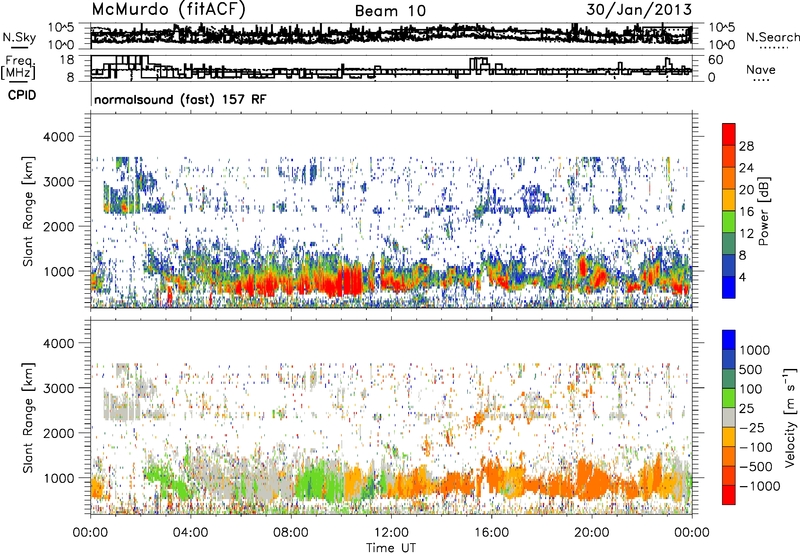Image resolution: width=800 pixels, height=554 pixels.
Task: Click the light green 25-100 Velocity swatch
Action: coord(729,398)
